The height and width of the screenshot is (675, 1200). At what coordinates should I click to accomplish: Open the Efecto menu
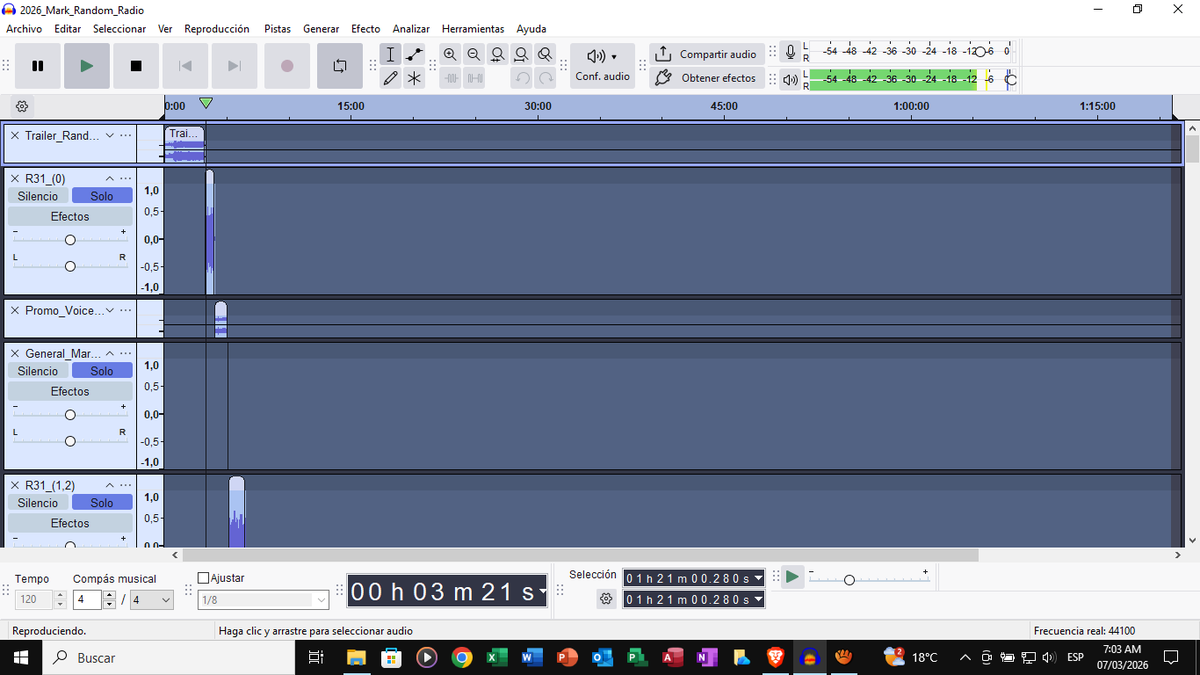point(366,29)
